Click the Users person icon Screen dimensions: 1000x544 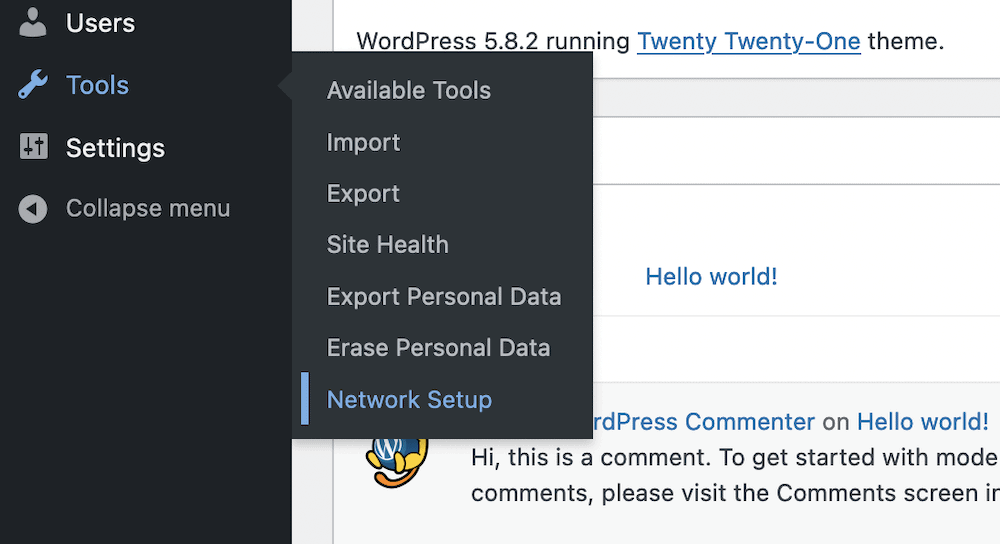click(33, 22)
